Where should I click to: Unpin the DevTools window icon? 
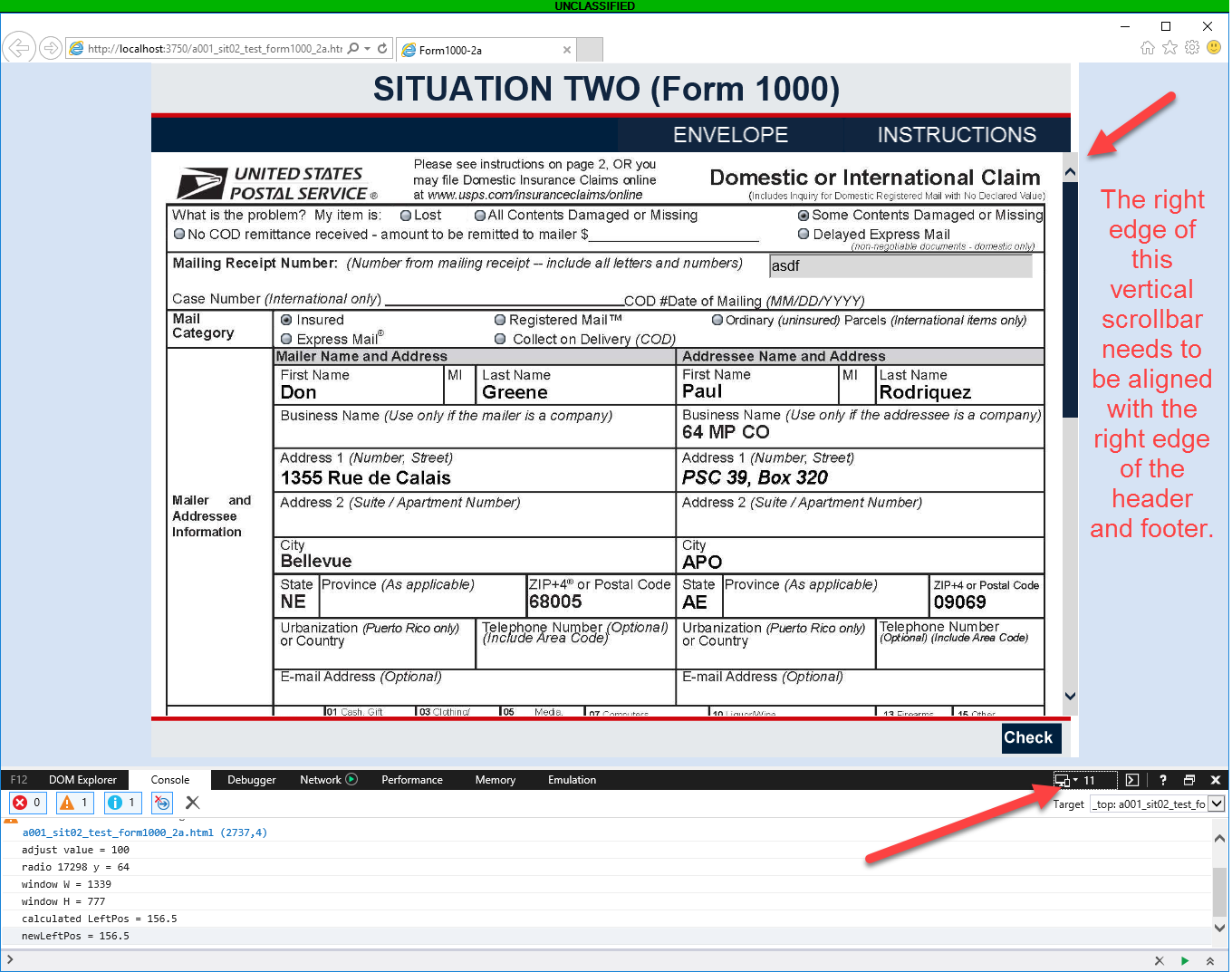1189,780
